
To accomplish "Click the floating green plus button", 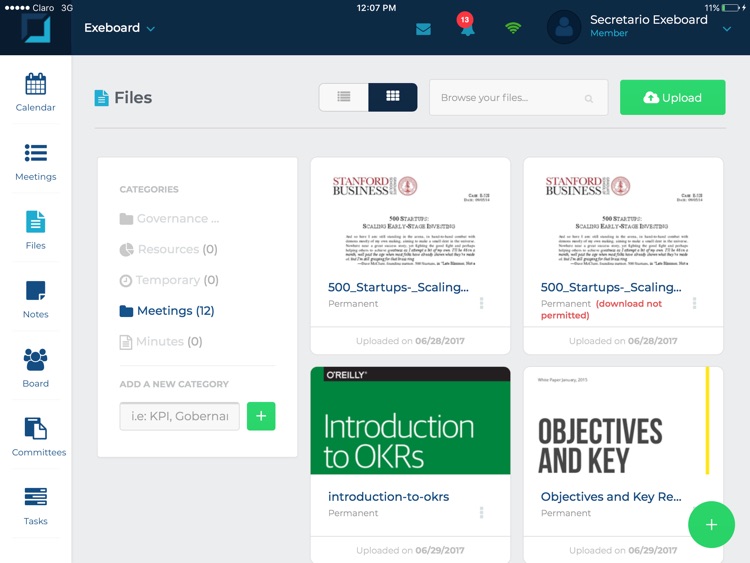I will tap(711, 524).
